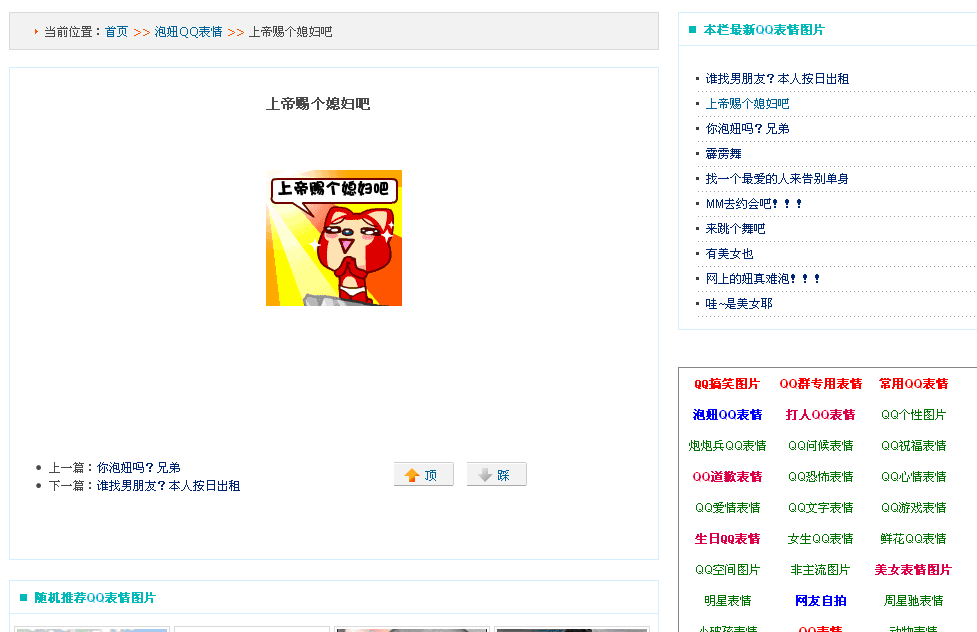Open next article 谁找男朋友？本人按日出租

click(x=168, y=486)
